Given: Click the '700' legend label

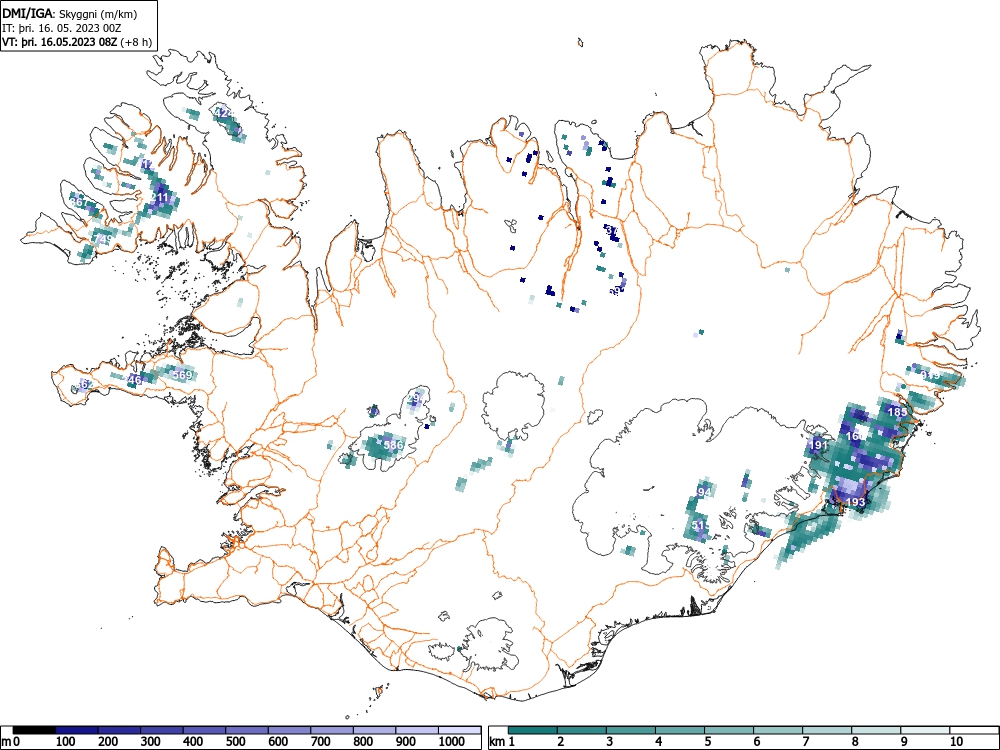Looking at the screenshot, I should click(321, 742).
